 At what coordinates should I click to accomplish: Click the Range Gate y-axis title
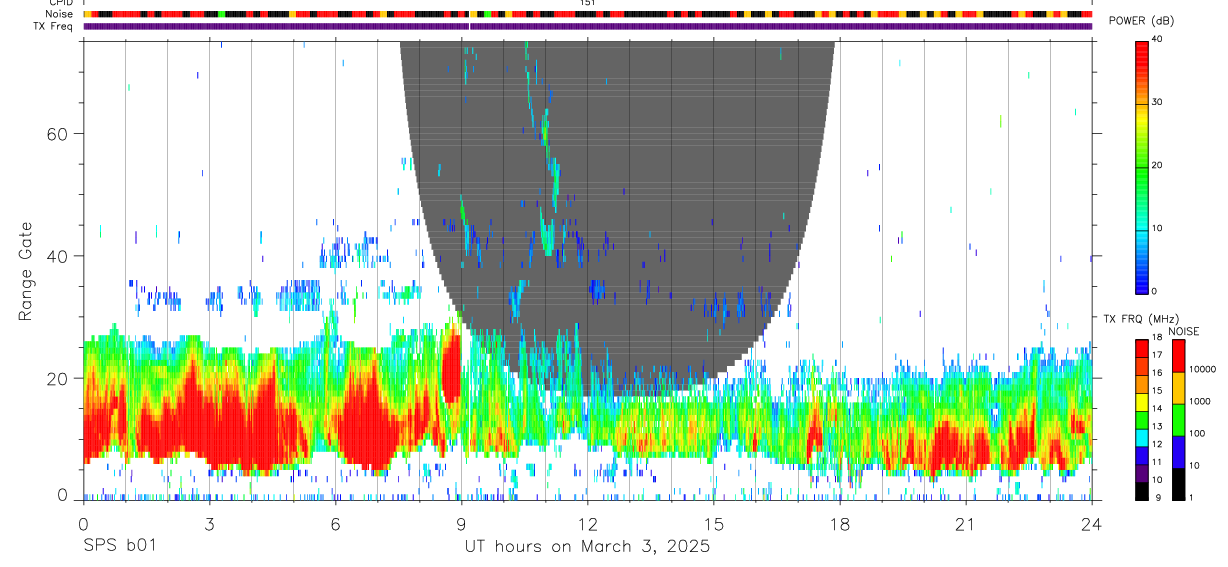(25, 270)
